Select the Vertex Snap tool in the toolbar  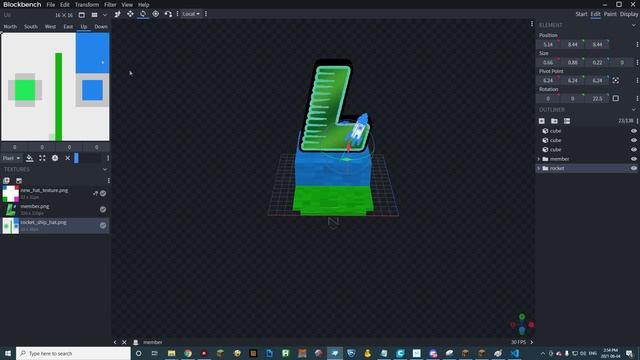pos(168,14)
